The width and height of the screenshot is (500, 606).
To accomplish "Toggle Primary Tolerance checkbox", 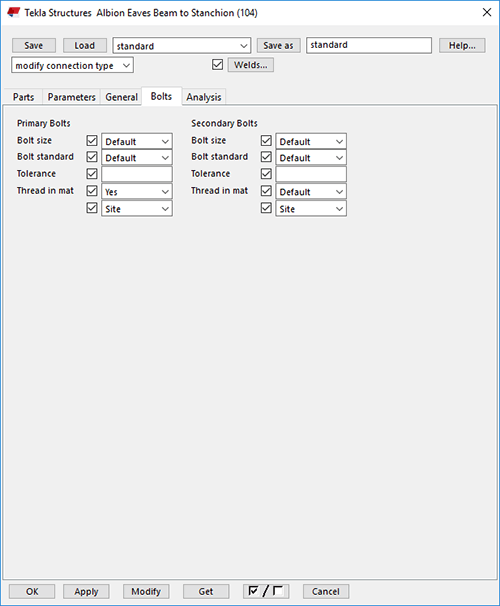I will click(92, 174).
